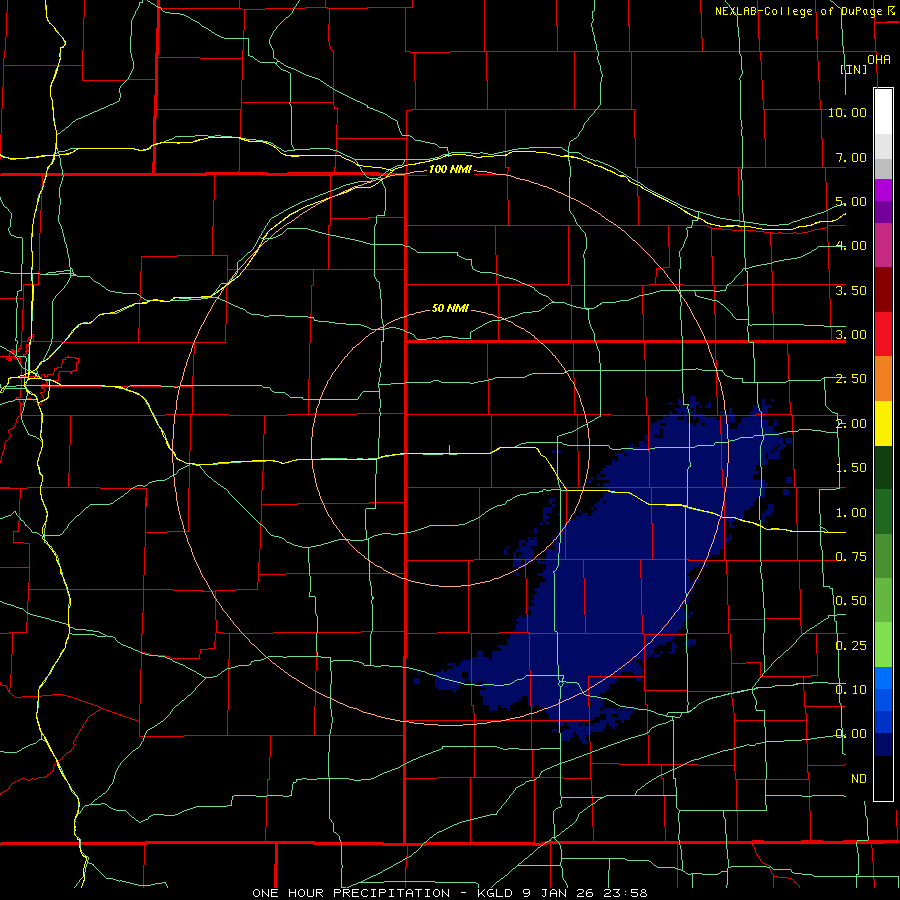Click the 0.10 scale value
This screenshot has width=900, height=900.
pos(851,689)
